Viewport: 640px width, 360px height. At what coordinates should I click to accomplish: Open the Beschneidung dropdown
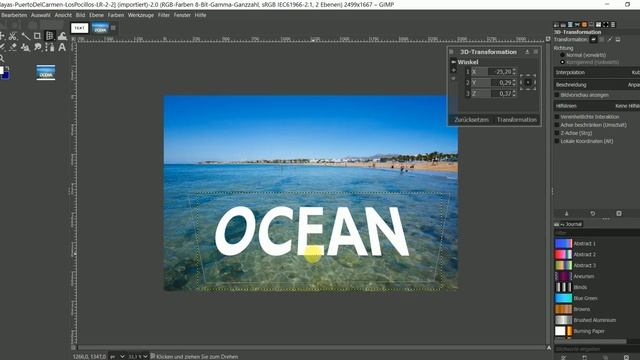pyautogui.click(x=597, y=84)
